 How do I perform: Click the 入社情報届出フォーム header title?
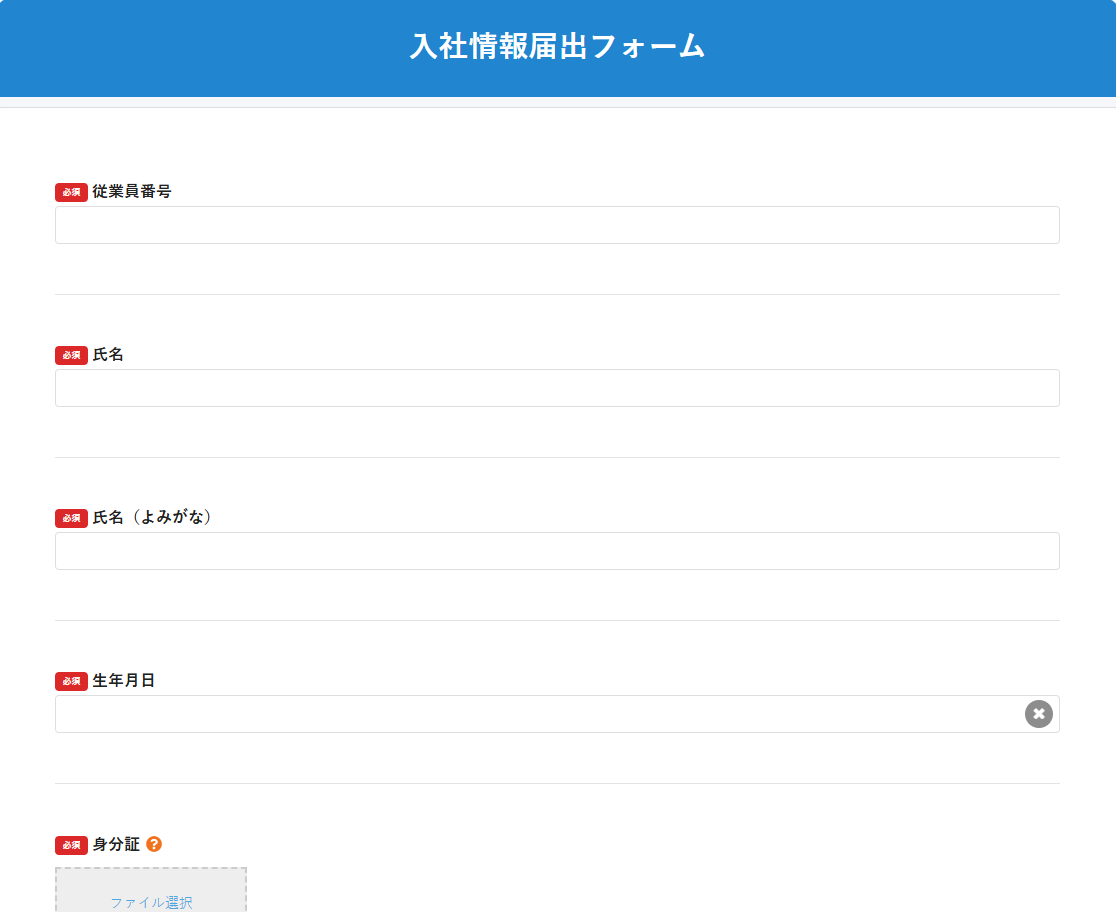click(x=557, y=47)
